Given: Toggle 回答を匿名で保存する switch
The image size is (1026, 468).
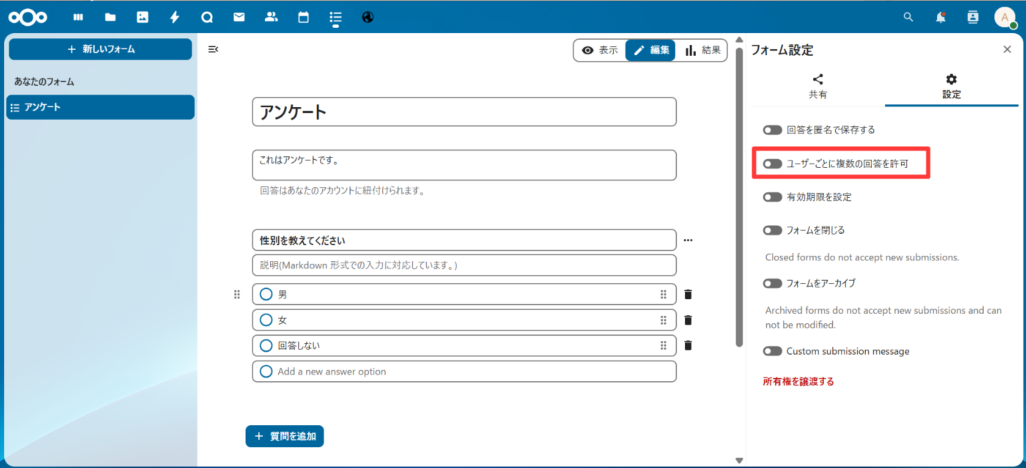Looking at the screenshot, I should pos(772,130).
